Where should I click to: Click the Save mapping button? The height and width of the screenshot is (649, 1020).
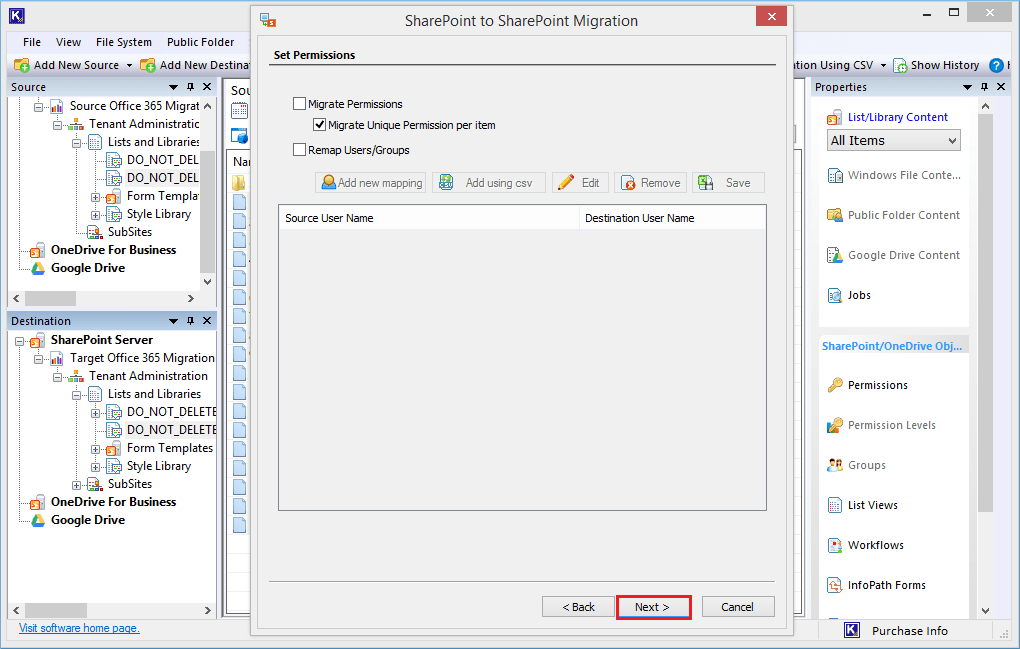click(x=728, y=183)
